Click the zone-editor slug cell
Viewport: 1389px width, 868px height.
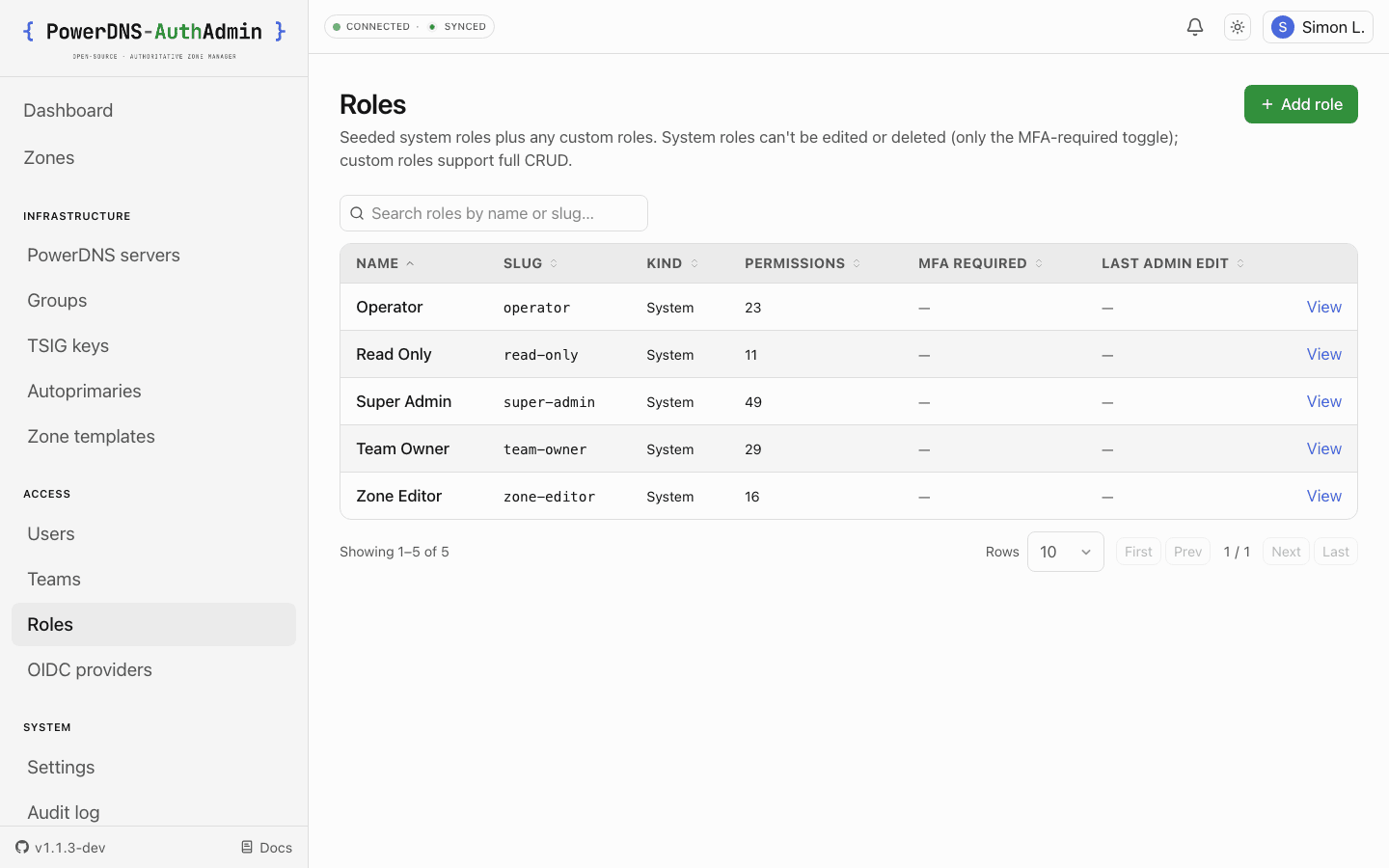coord(549,497)
